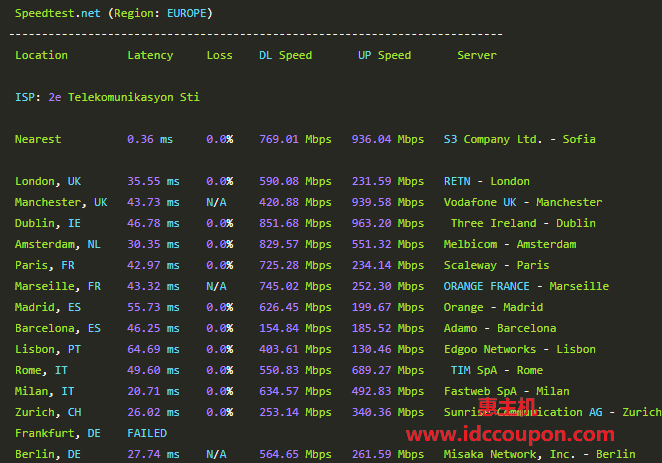Click Marseille download '745.02 Mbps'

point(295,286)
